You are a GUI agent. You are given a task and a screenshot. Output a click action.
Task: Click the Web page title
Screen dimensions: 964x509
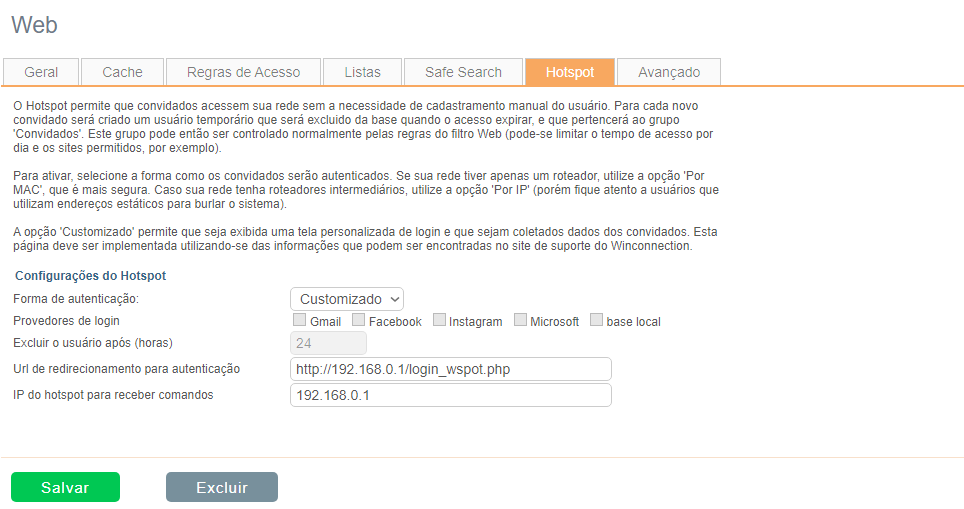pyautogui.click(x=35, y=24)
